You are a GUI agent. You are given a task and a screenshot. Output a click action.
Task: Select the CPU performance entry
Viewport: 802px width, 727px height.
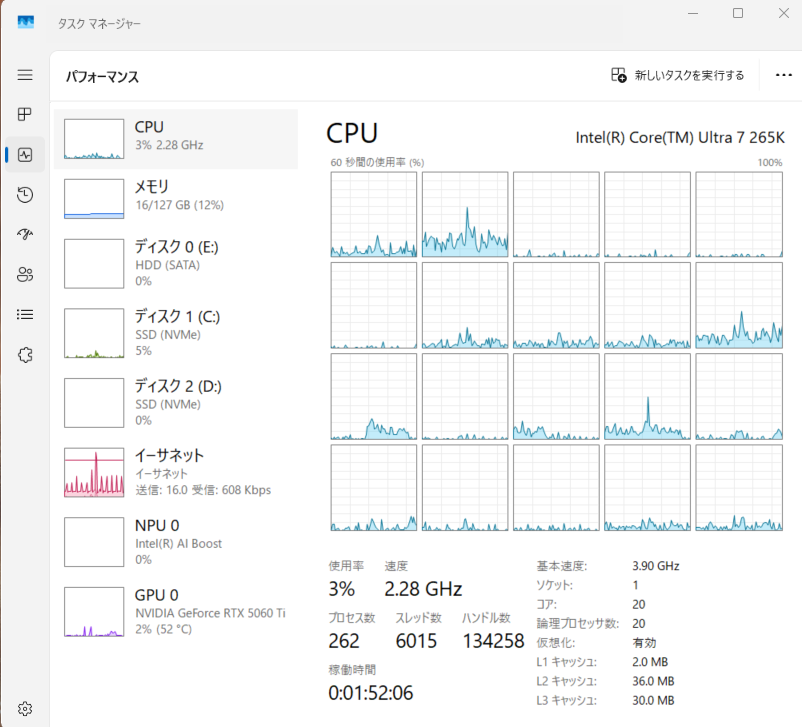point(176,138)
